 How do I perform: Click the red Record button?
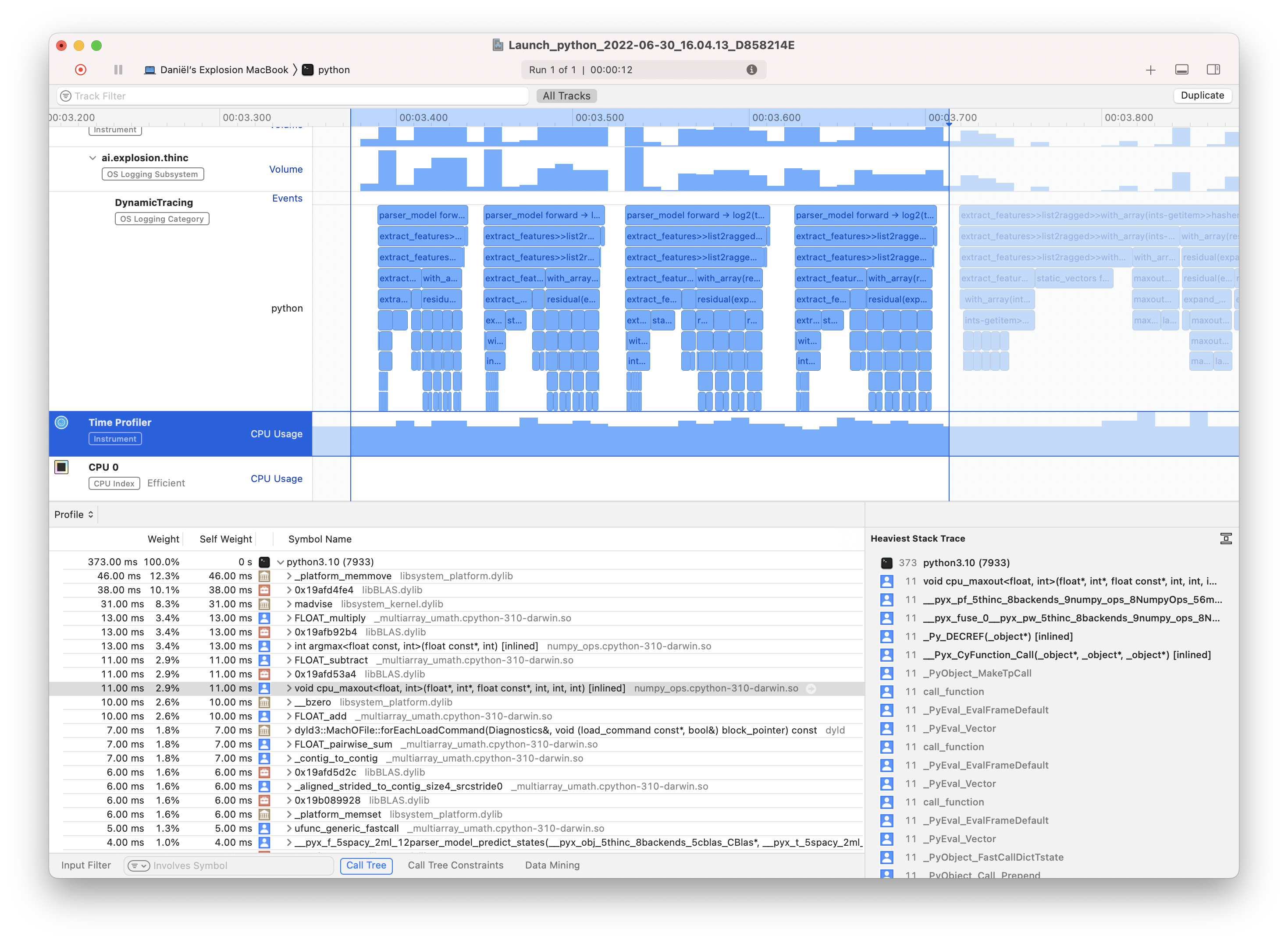coord(81,70)
